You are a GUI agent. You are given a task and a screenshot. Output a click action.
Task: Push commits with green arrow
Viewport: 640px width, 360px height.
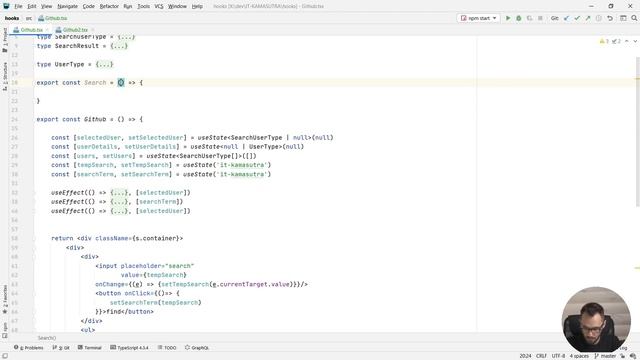588,18
